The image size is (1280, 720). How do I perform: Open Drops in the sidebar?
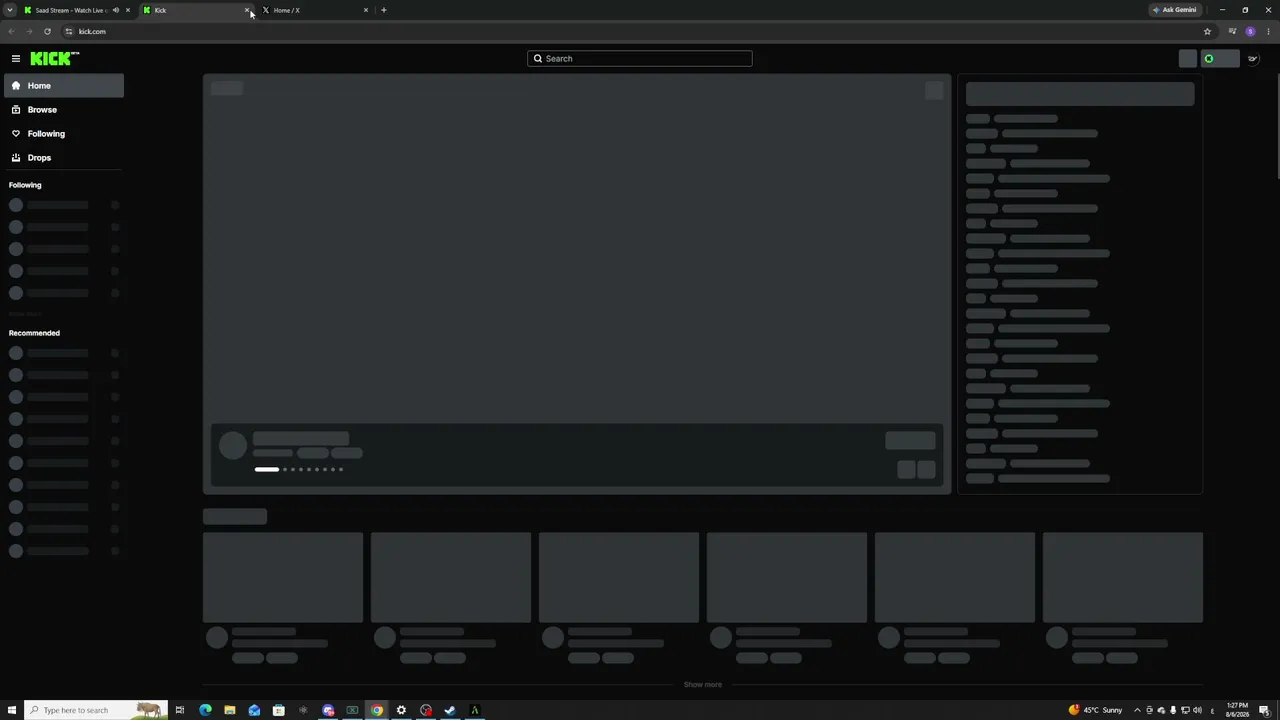(x=64, y=158)
